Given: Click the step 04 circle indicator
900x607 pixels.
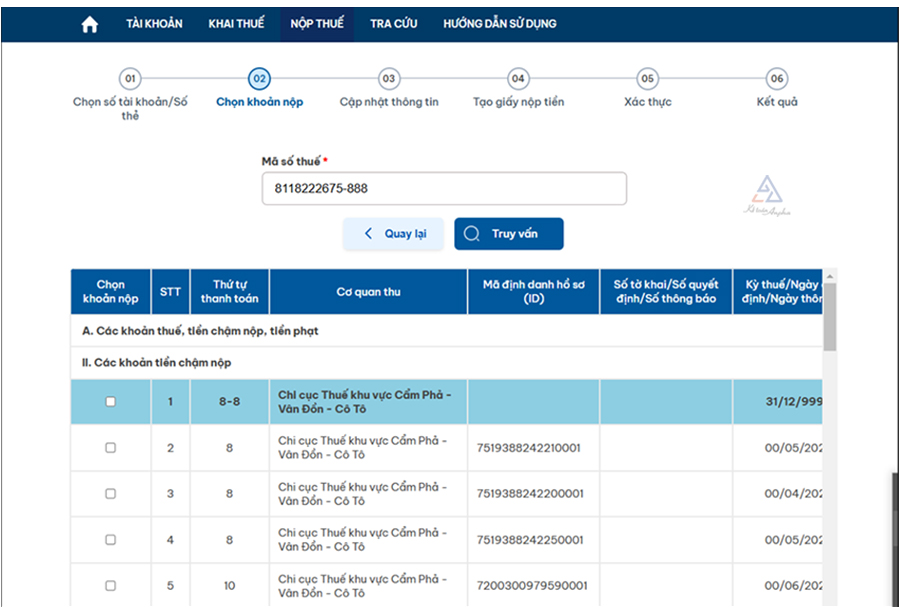Looking at the screenshot, I should point(517,79).
